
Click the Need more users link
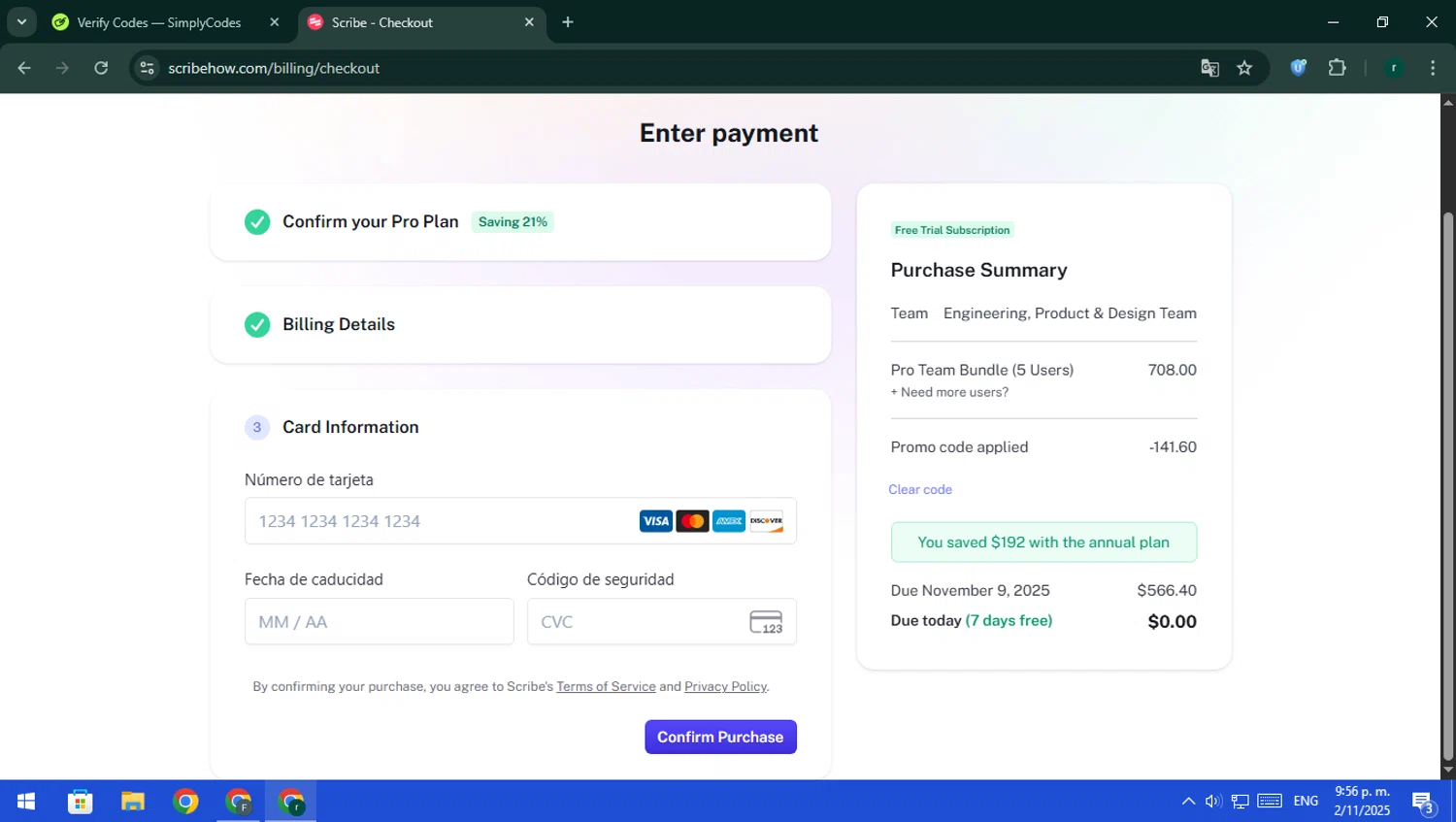(x=949, y=392)
